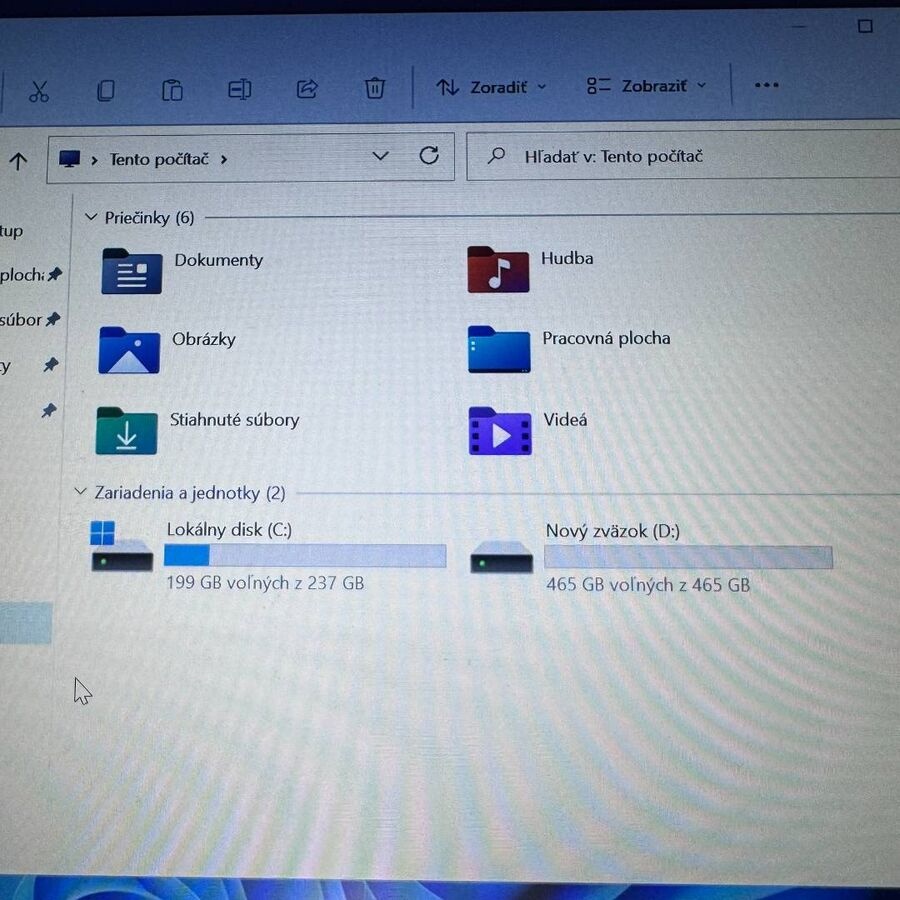Click the D: drive usage bar

(x=688, y=557)
